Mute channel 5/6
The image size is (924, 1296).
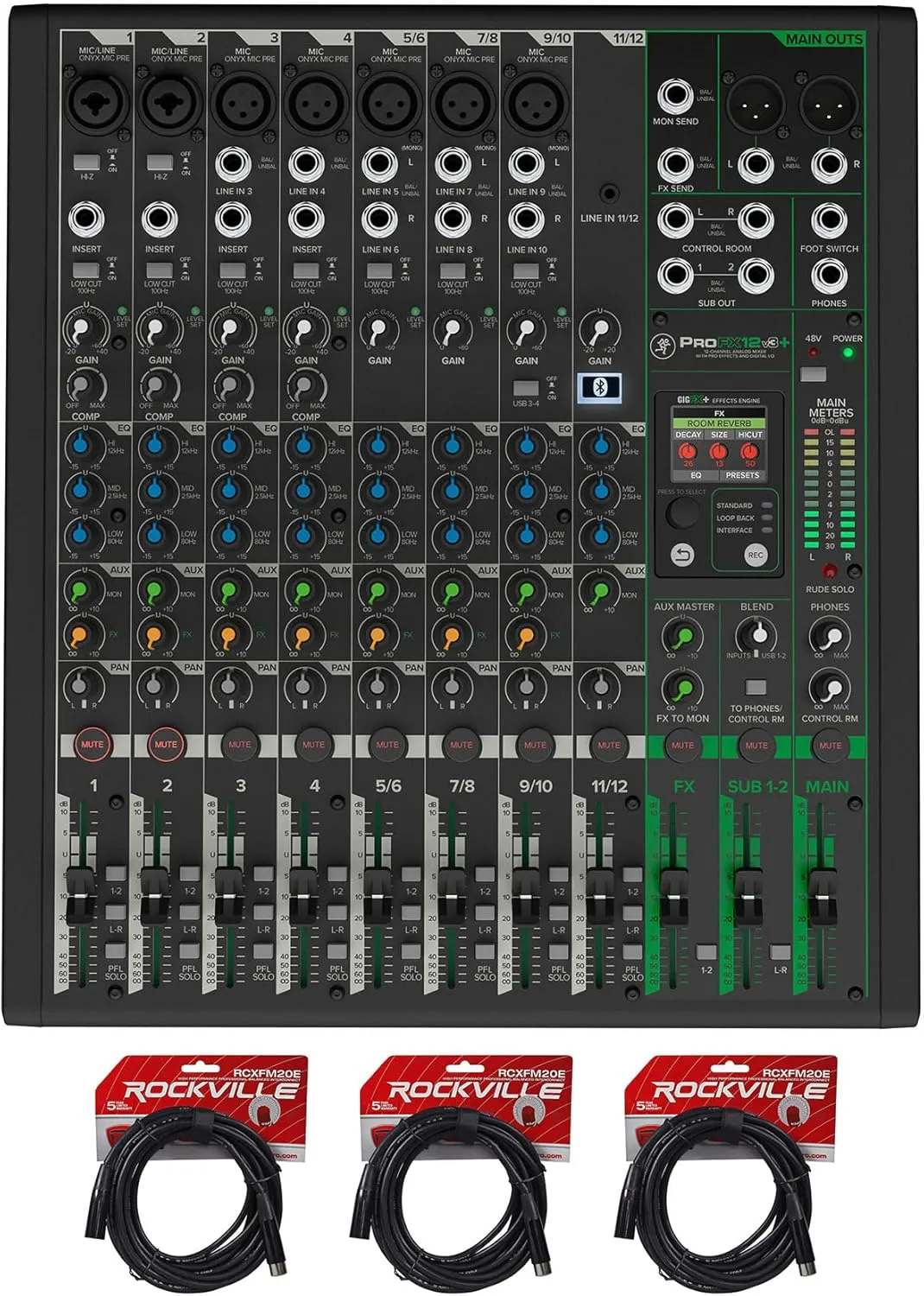click(387, 745)
